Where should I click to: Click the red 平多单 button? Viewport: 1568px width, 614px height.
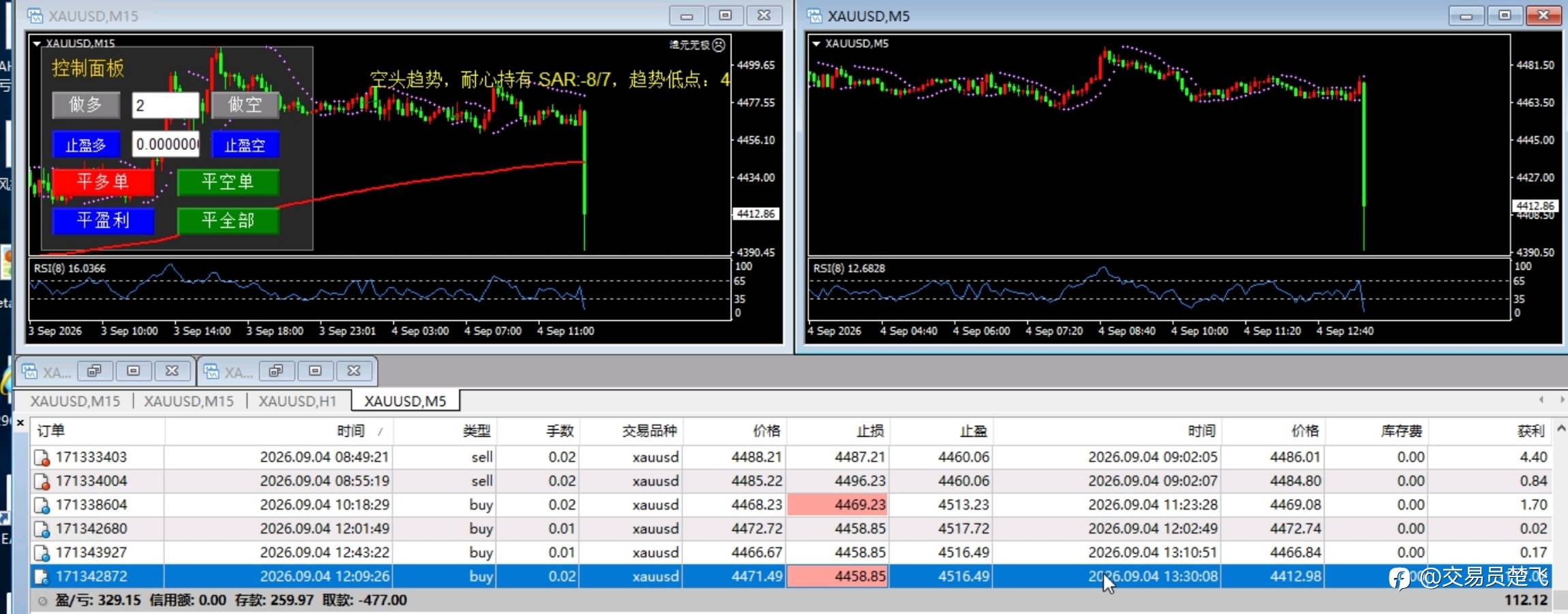pos(103,181)
